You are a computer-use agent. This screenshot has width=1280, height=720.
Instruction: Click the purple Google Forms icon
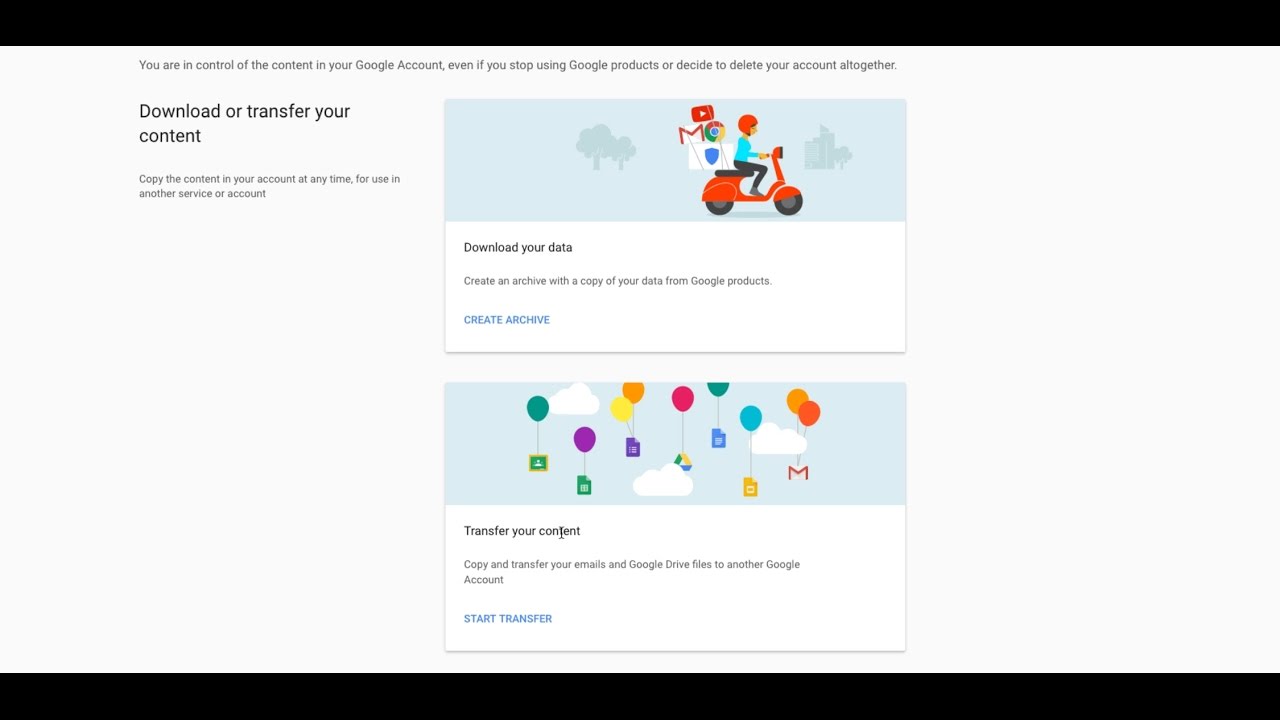(x=632, y=447)
